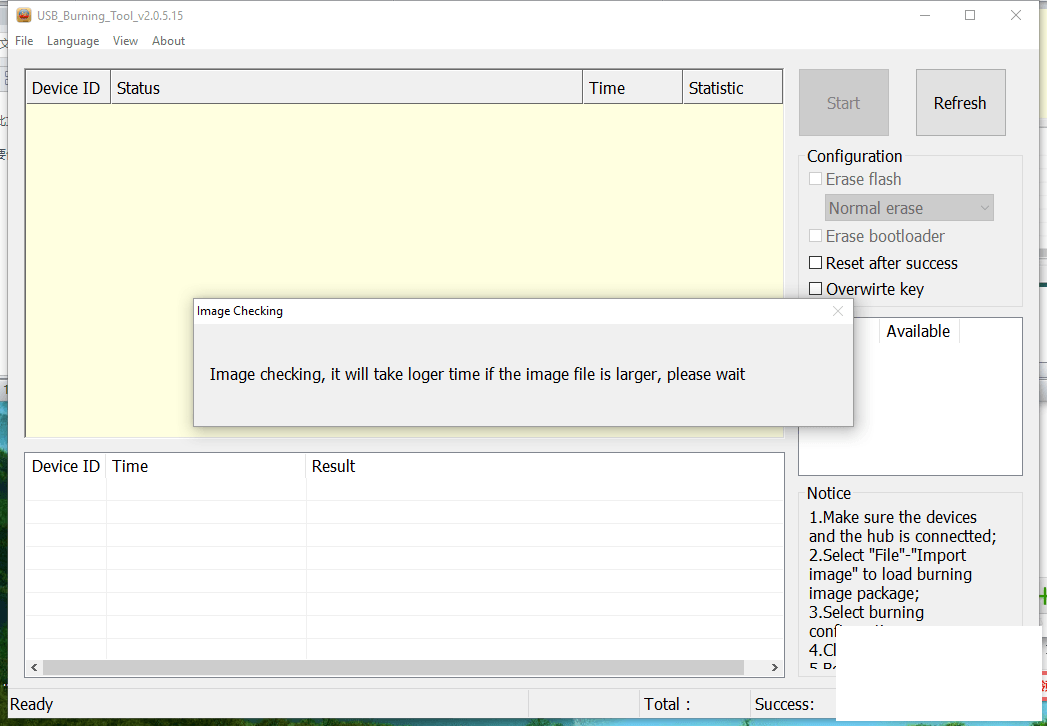Open the Language menu
The image size is (1047, 726).
73,41
